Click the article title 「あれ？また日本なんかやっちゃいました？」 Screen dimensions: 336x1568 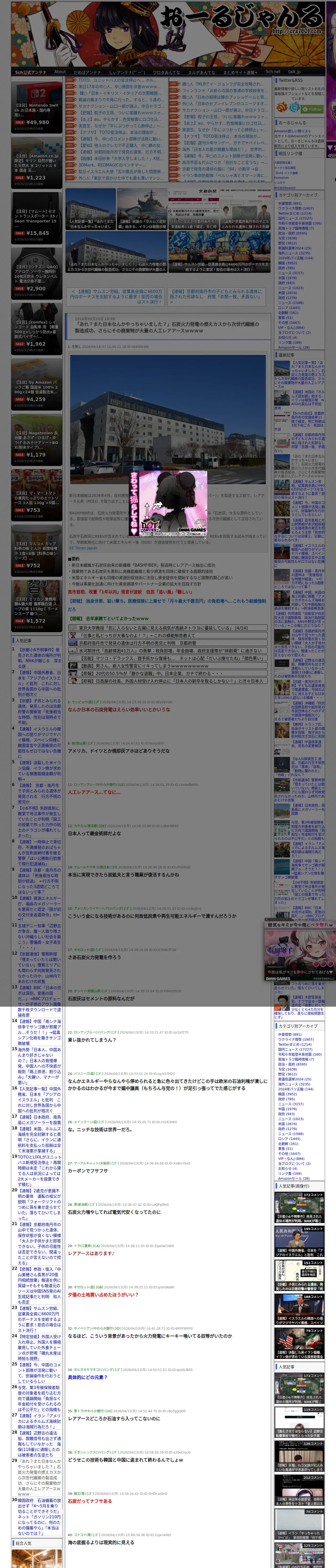click(166, 327)
